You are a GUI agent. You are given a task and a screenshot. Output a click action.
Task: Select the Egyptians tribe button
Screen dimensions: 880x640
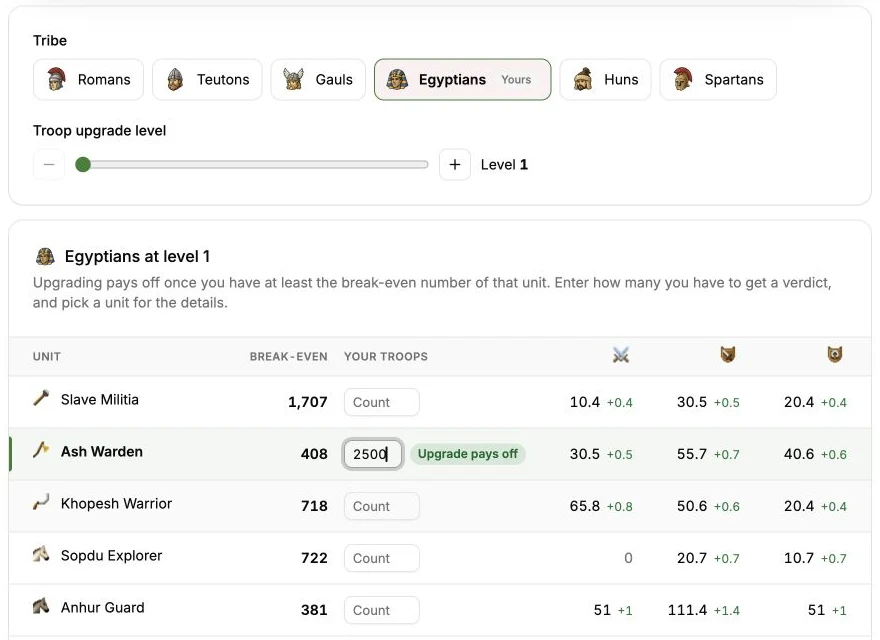(462, 80)
